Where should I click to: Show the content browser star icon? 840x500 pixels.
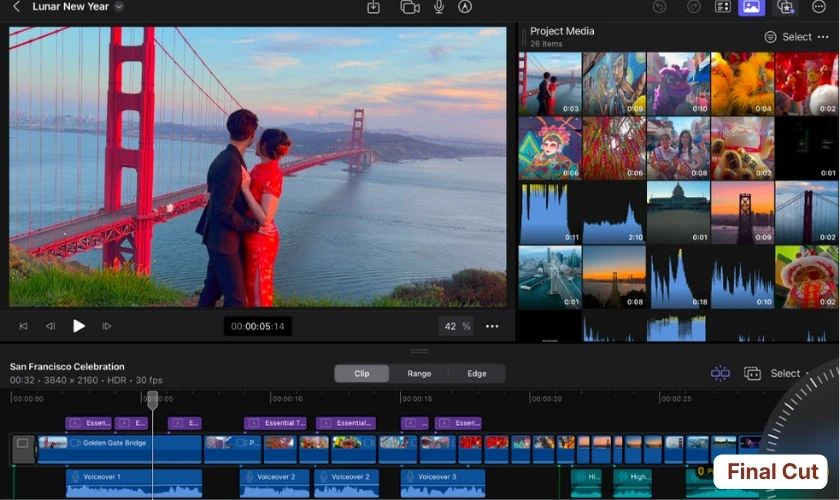click(785, 7)
